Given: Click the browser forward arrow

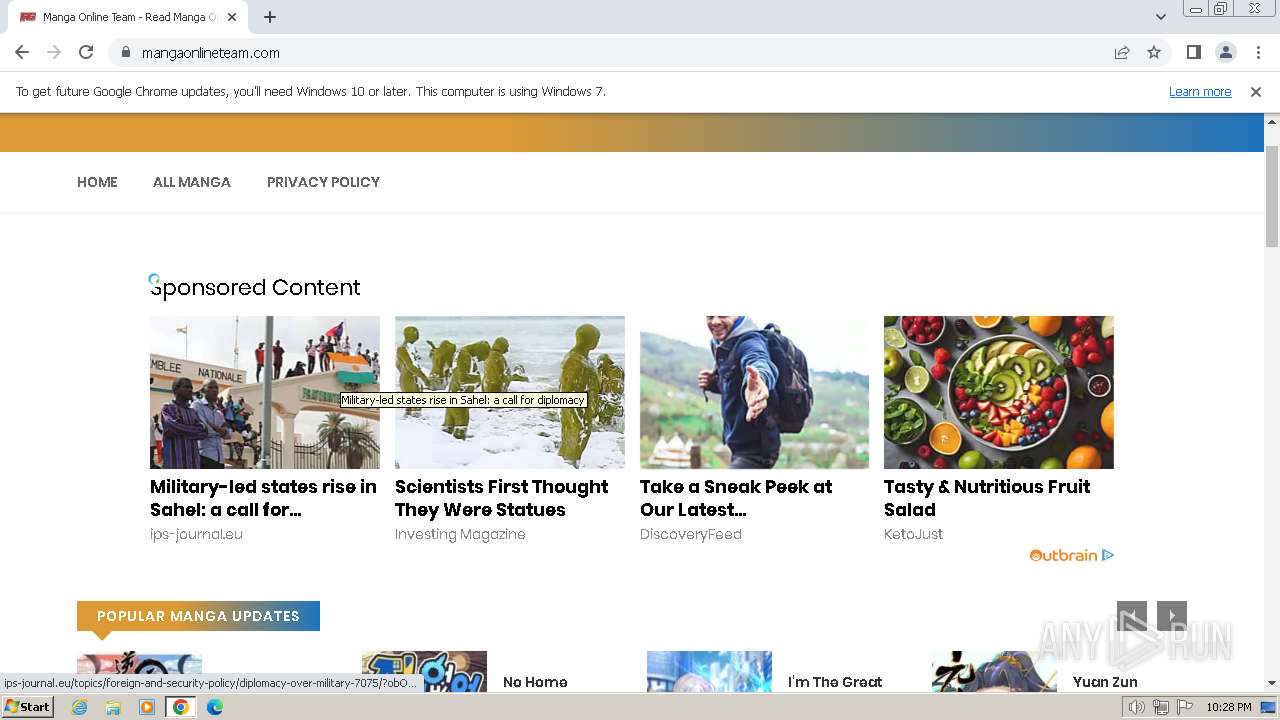Looking at the screenshot, I should pyautogui.click(x=54, y=52).
